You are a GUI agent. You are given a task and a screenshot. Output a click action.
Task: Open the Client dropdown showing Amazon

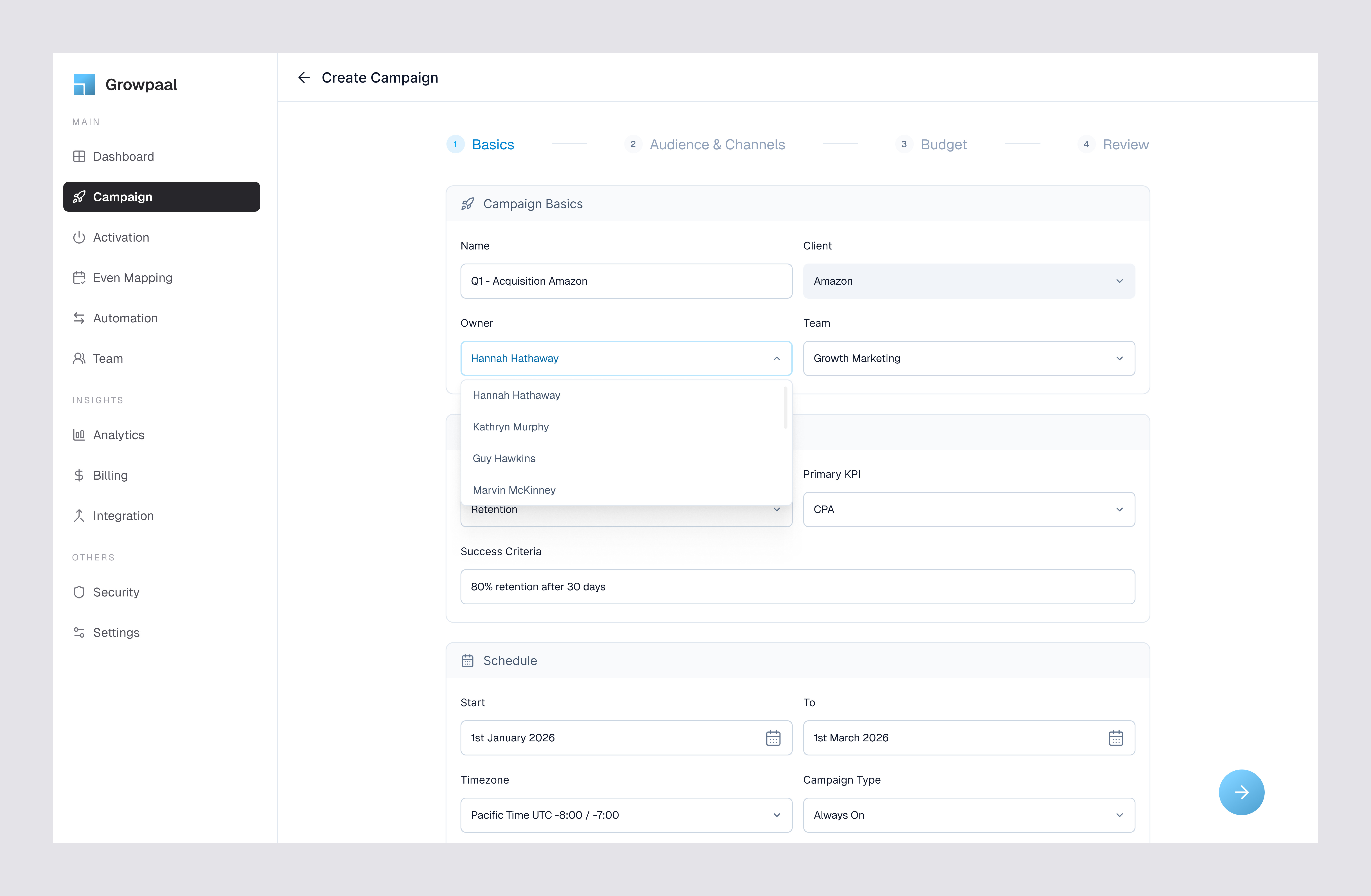pos(968,281)
